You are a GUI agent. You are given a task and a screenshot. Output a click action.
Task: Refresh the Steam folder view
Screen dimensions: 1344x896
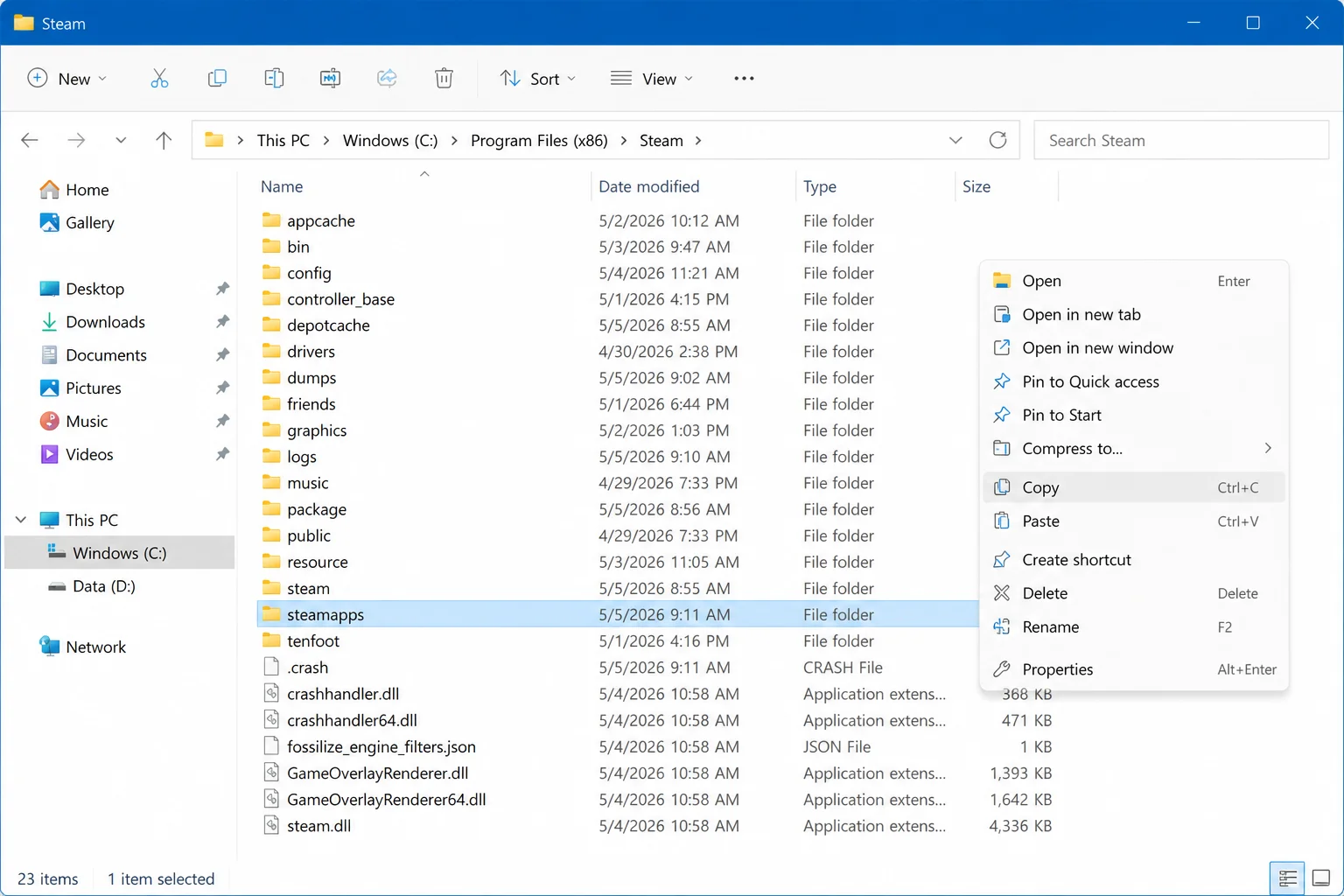997,140
